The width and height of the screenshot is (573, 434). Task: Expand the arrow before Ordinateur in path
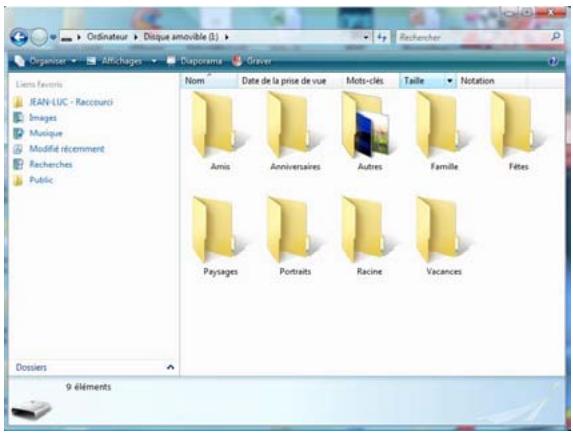point(79,37)
